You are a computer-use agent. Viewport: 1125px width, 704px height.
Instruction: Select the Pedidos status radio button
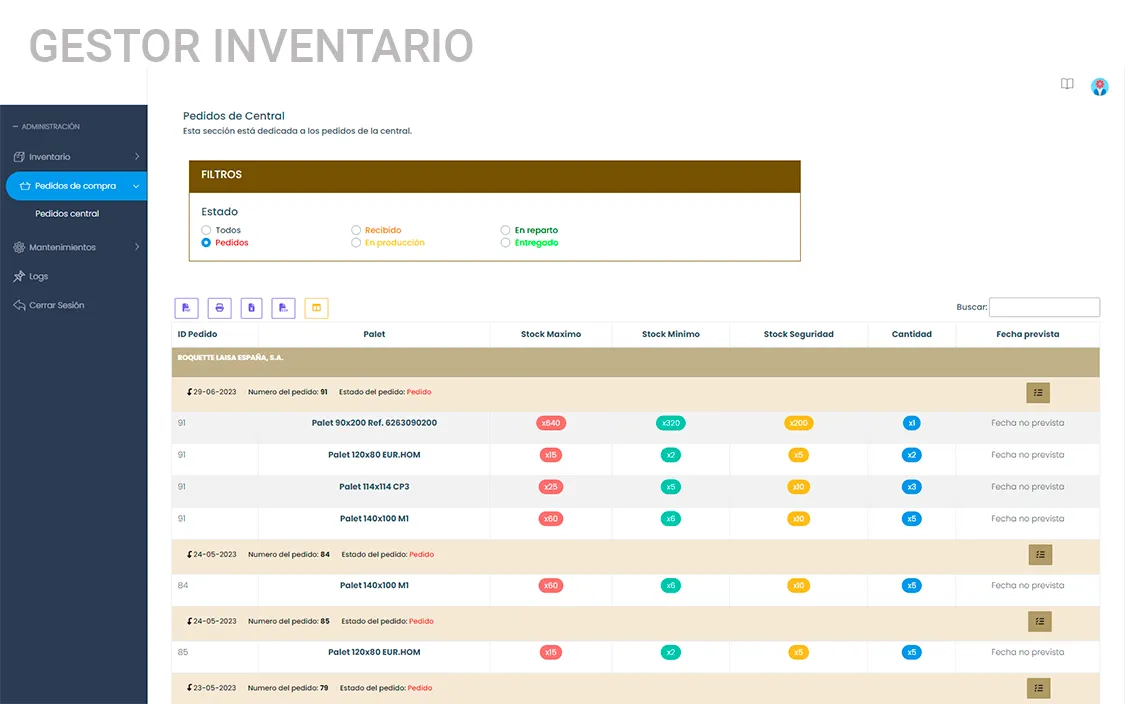tap(206, 243)
